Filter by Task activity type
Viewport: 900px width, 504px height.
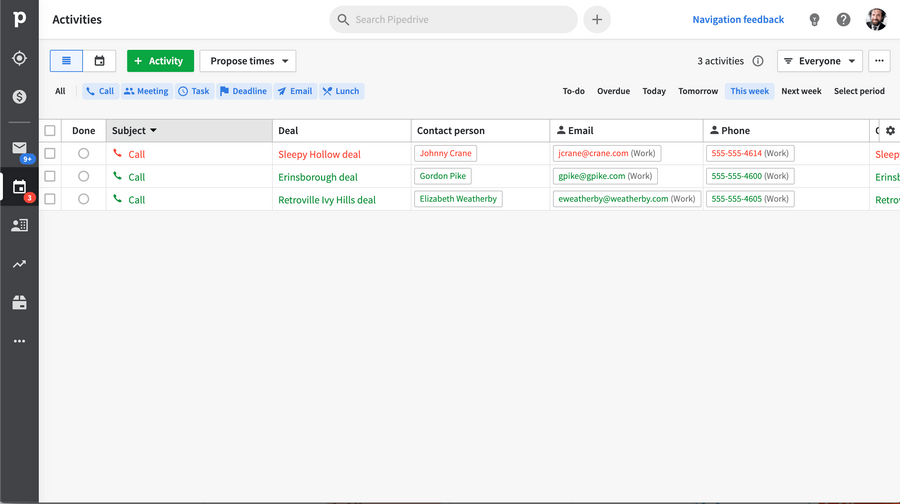194,91
